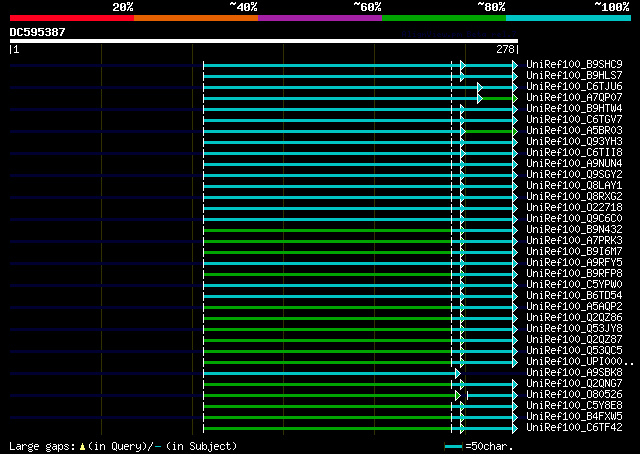Screen dimensions: 640x454
Task: Click the alignment bar of UniRef100_C6TF42
Action: [x=360, y=429]
